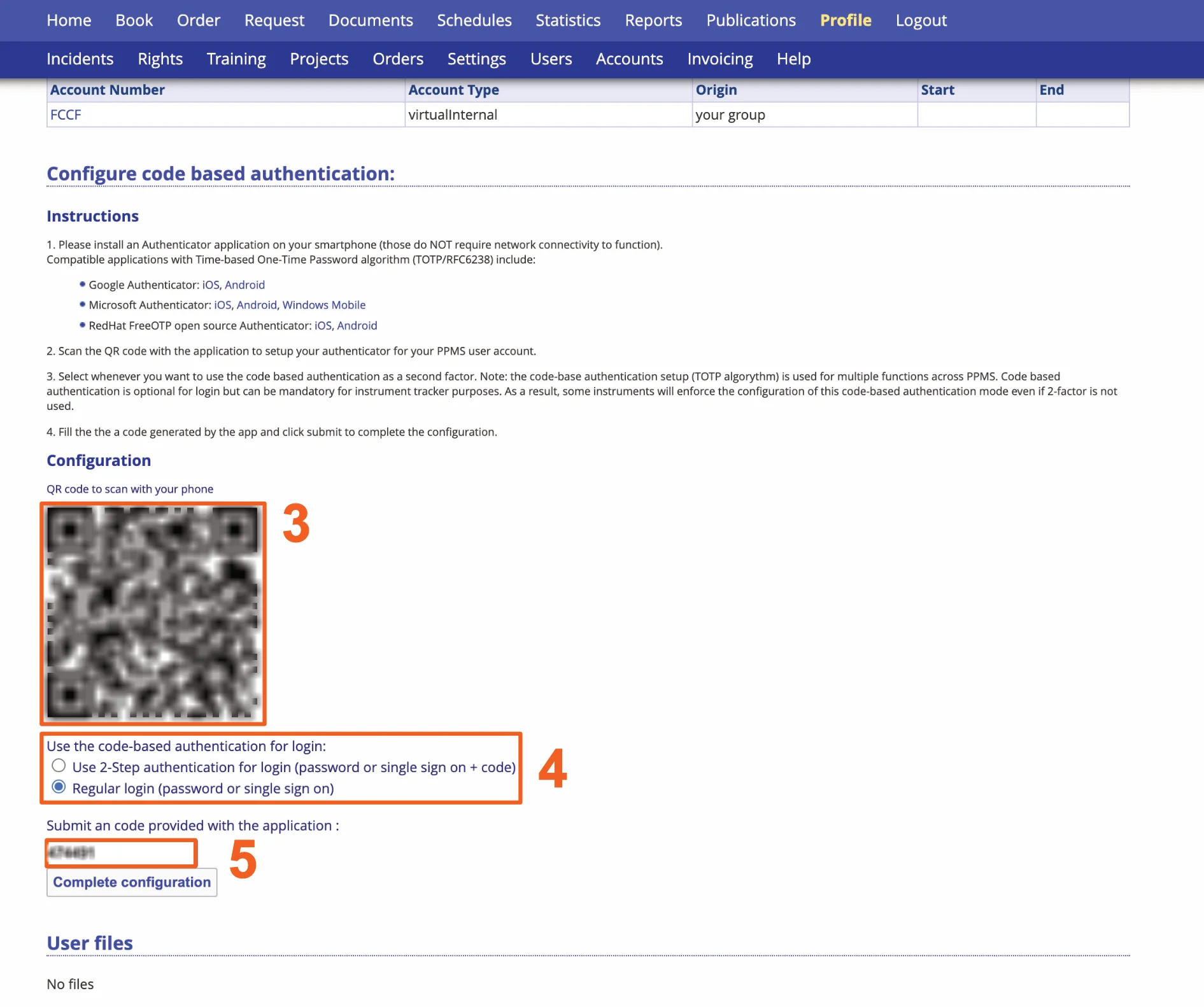Click Logout in top navigation
Screen dimensions: 1204x1007
[921, 20]
